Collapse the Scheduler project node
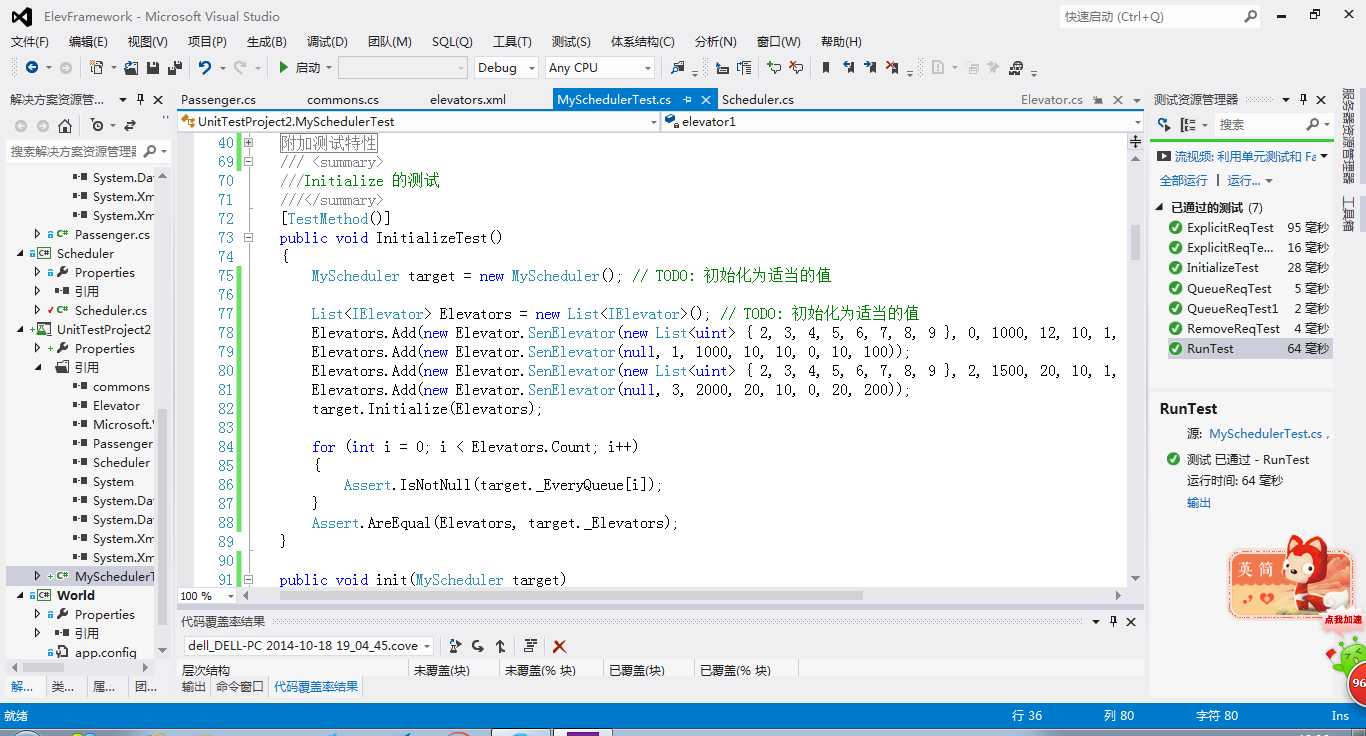The height and width of the screenshot is (736, 1366). pos(19,253)
